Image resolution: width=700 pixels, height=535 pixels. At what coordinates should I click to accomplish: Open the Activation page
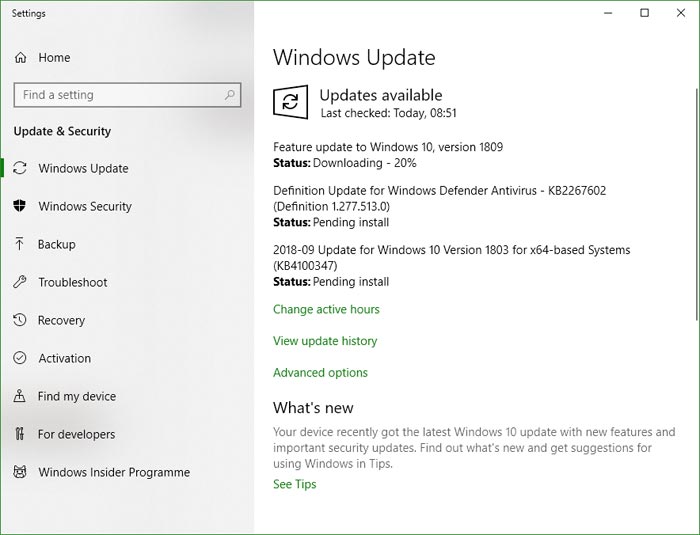click(x=64, y=358)
